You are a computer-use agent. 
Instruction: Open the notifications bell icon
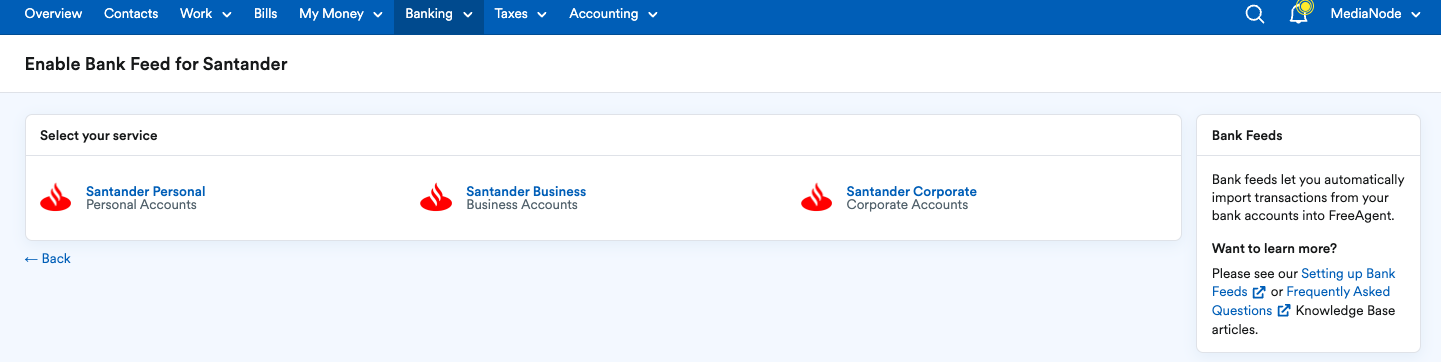coord(1299,14)
